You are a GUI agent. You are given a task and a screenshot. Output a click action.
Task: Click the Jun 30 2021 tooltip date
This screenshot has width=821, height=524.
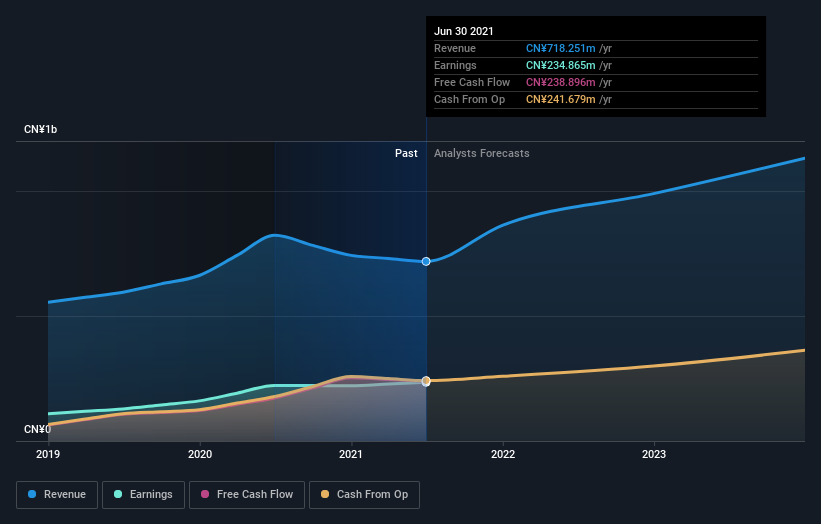[464, 31]
